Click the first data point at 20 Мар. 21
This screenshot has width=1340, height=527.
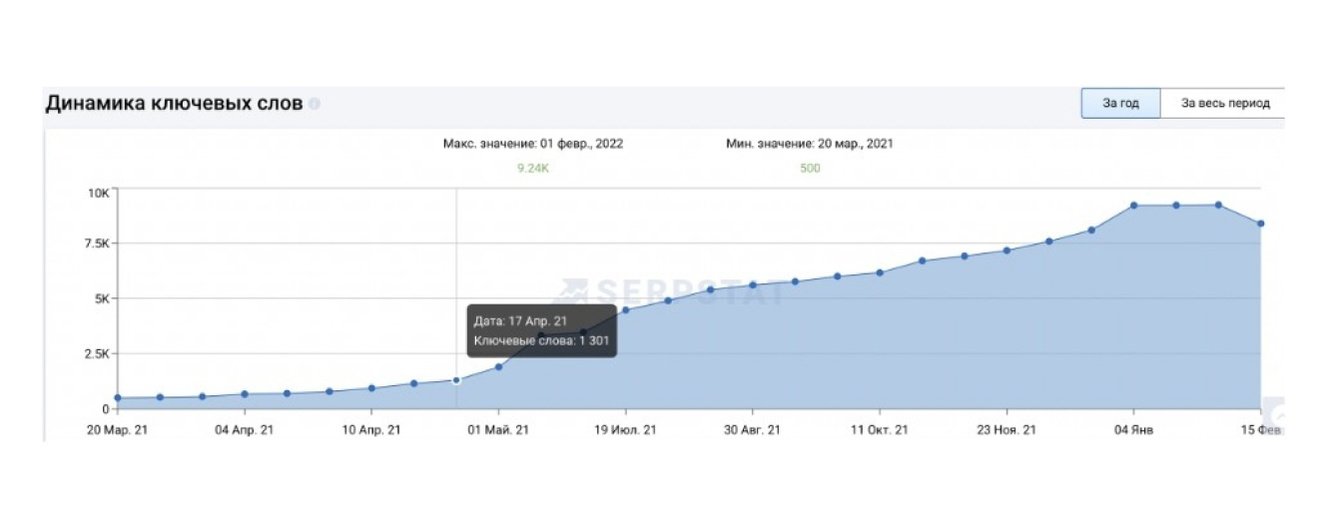[x=118, y=398]
